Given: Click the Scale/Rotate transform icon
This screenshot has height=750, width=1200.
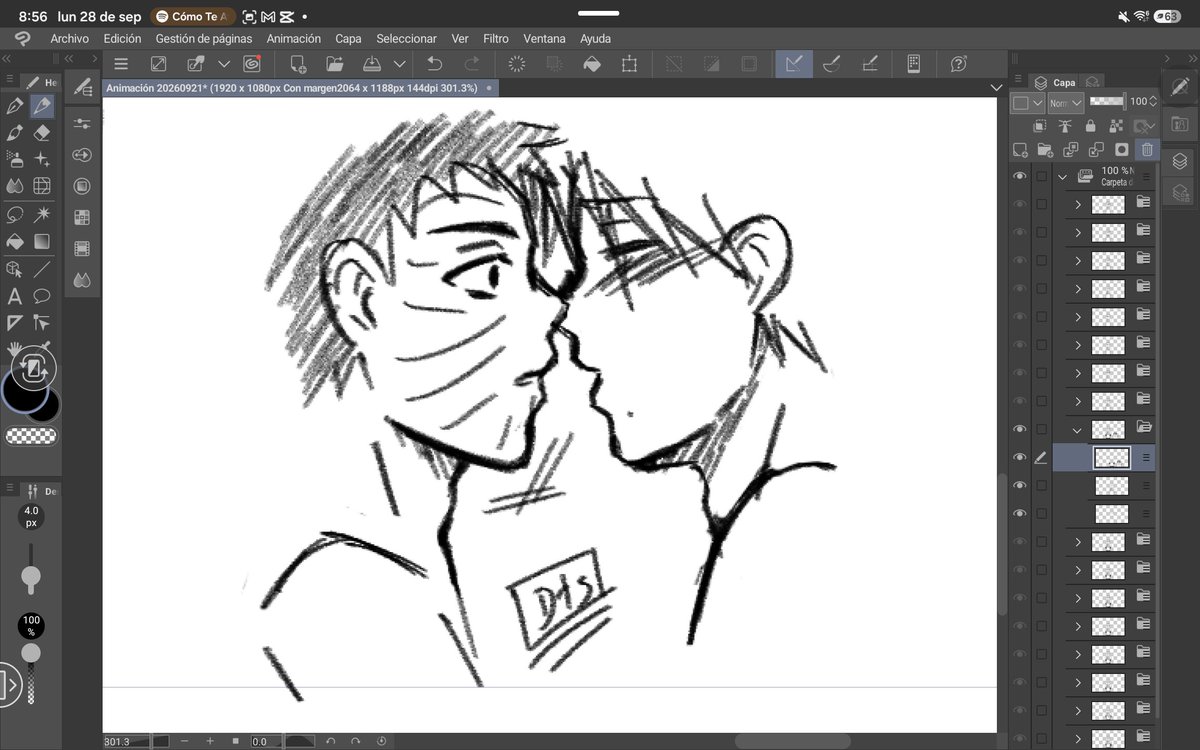Looking at the screenshot, I should pyautogui.click(x=629, y=64).
